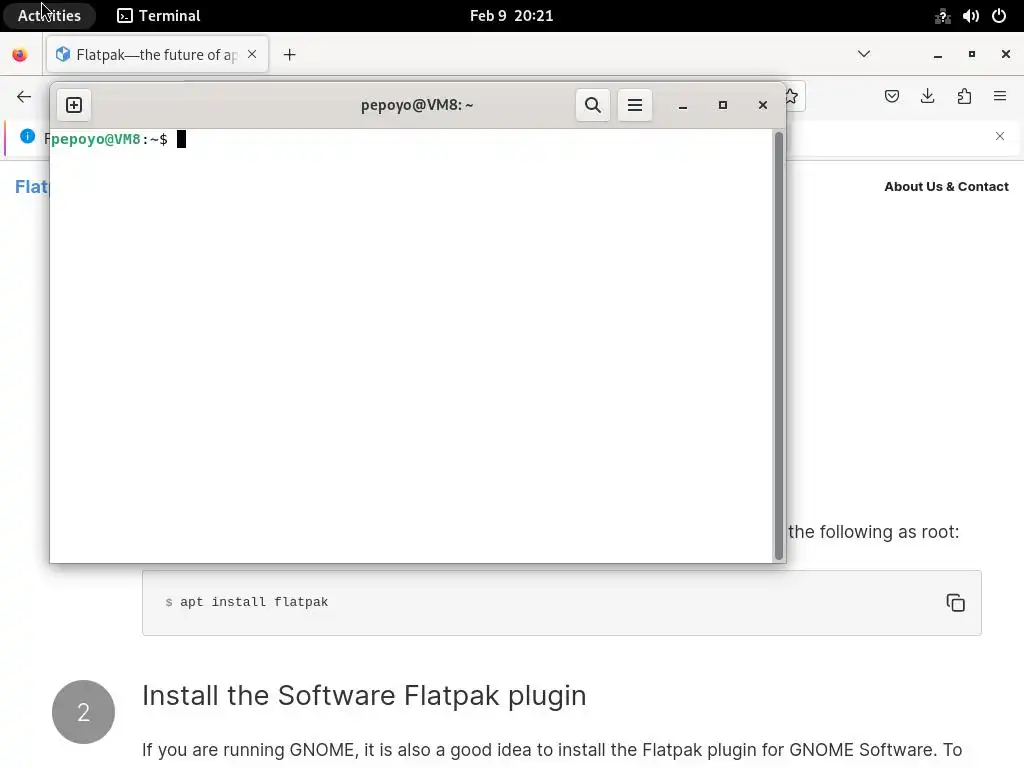The height and width of the screenshot is (768, 1024).
Task: Open the Activities overview
Action: [x=50, y=16]
